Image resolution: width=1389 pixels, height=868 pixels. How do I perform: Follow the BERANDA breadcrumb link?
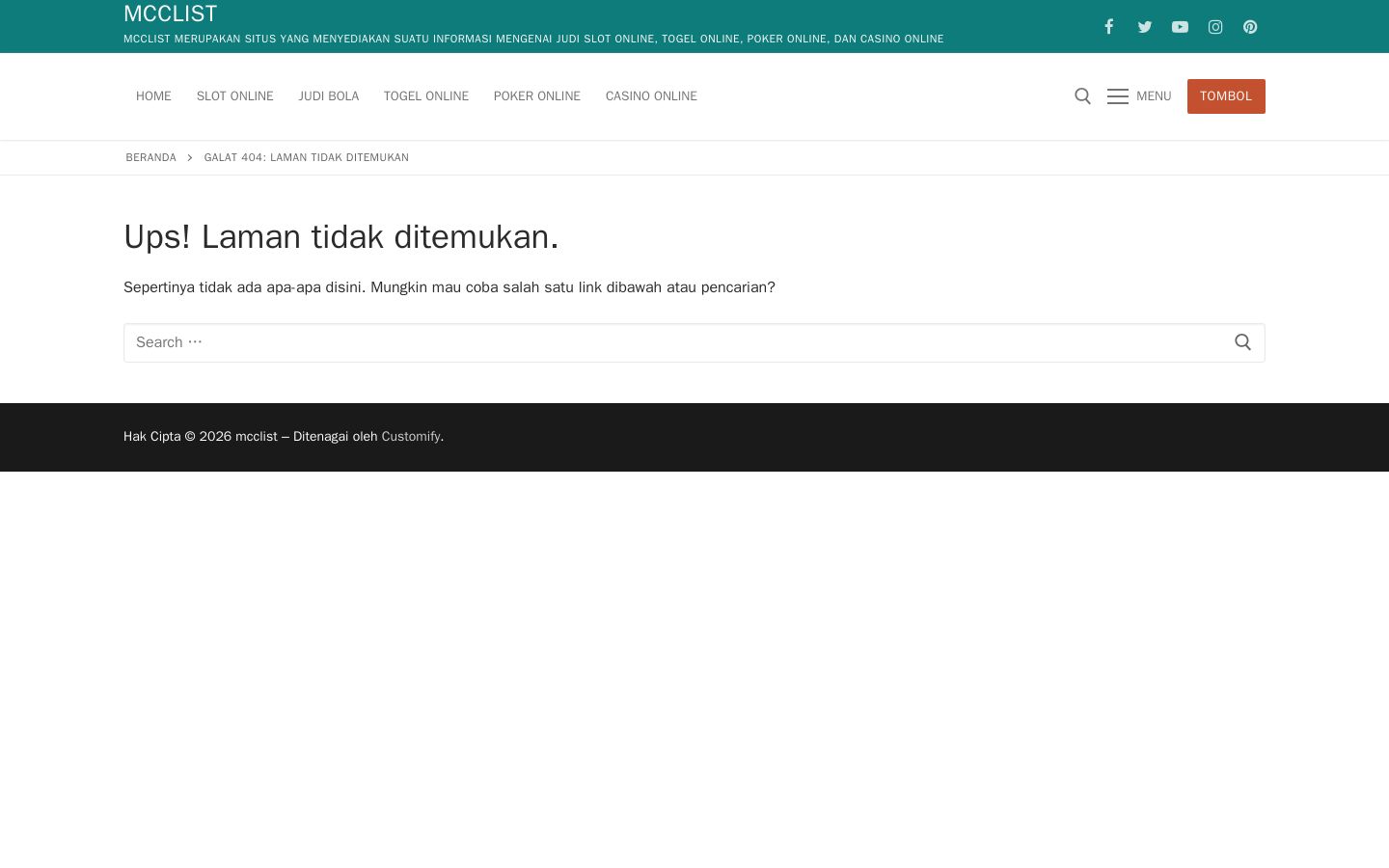coord(150,157)
